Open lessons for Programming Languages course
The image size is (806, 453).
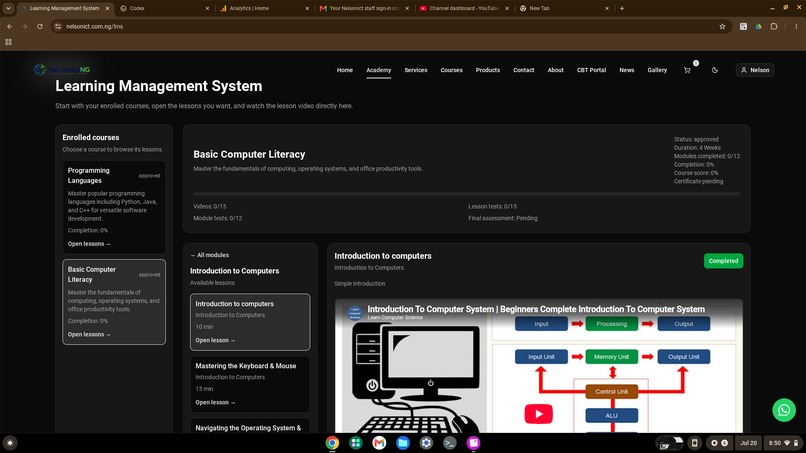coord(89,244)
